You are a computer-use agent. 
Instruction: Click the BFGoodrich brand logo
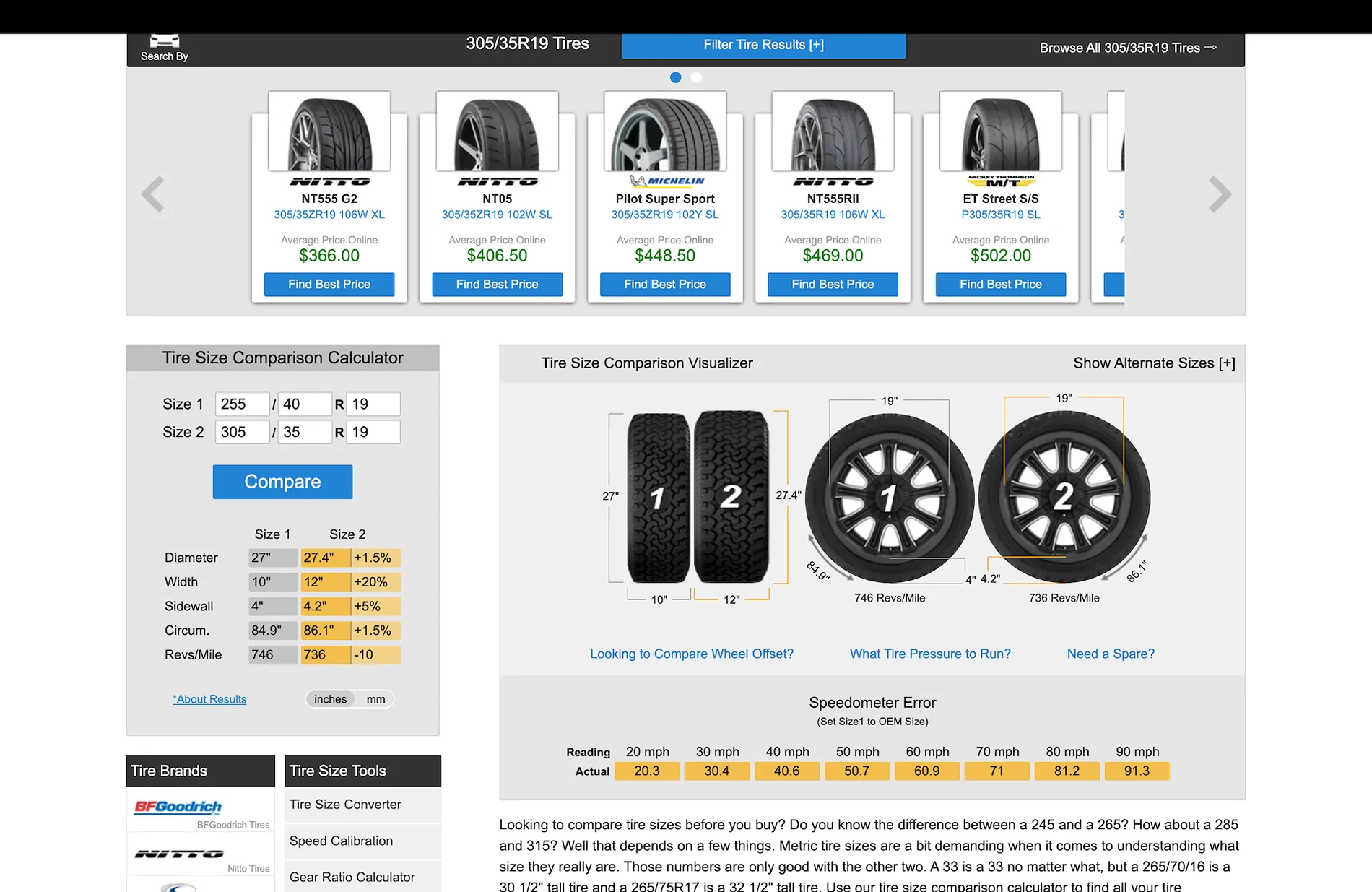point(178,807)
